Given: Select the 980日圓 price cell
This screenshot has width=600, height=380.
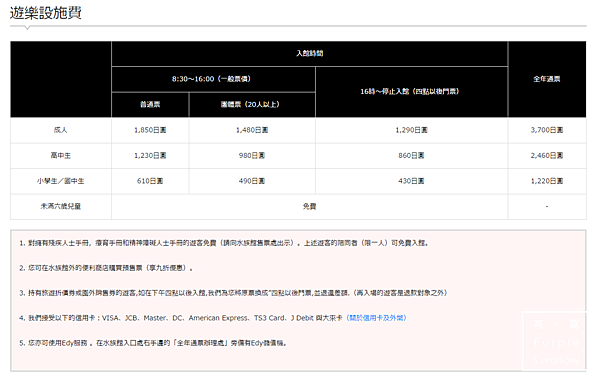Looking at the screenshot, I should pyautogui.click(x=252, y=156).
